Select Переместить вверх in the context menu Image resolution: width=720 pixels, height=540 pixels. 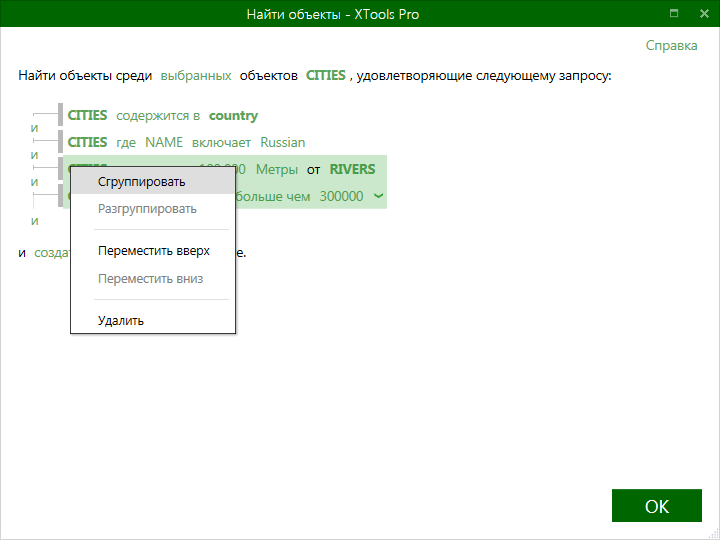click(x=153, y=251)
